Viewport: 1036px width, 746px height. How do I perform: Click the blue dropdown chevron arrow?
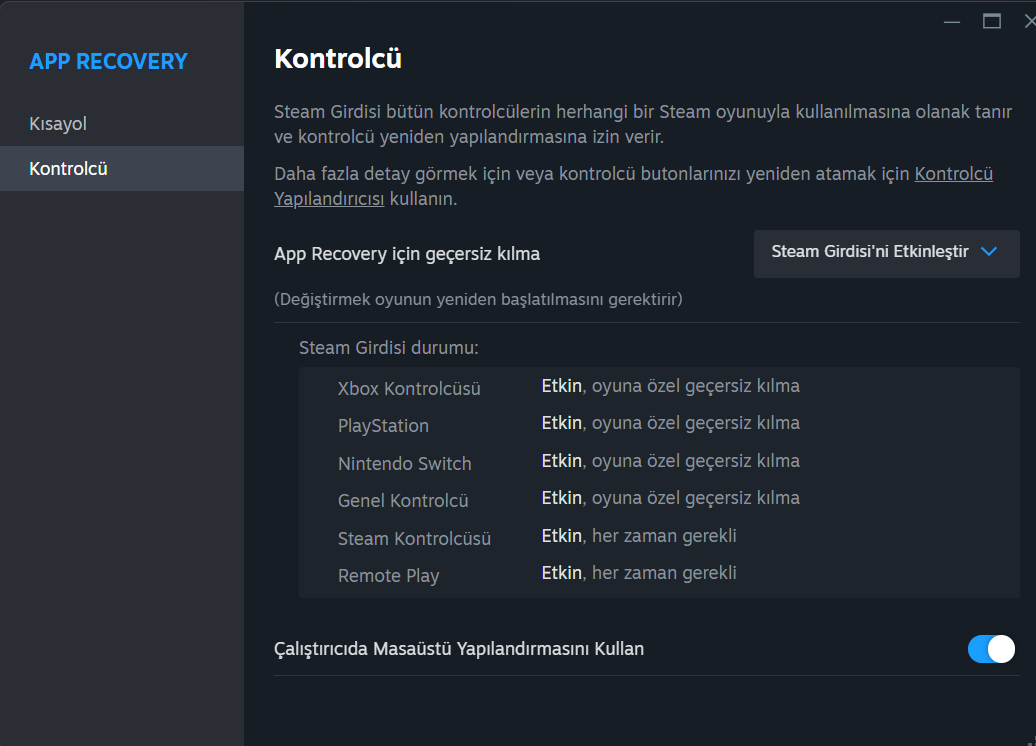coord(989,252)
